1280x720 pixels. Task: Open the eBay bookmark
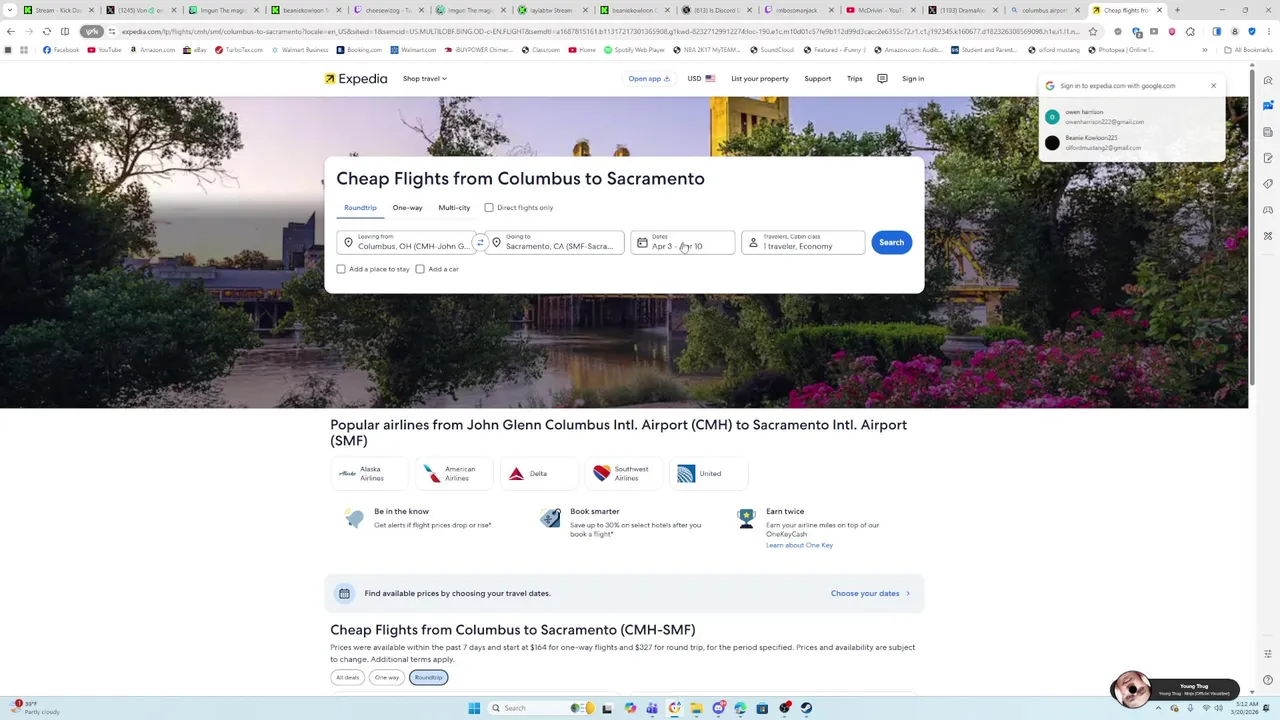pos(196,50)
